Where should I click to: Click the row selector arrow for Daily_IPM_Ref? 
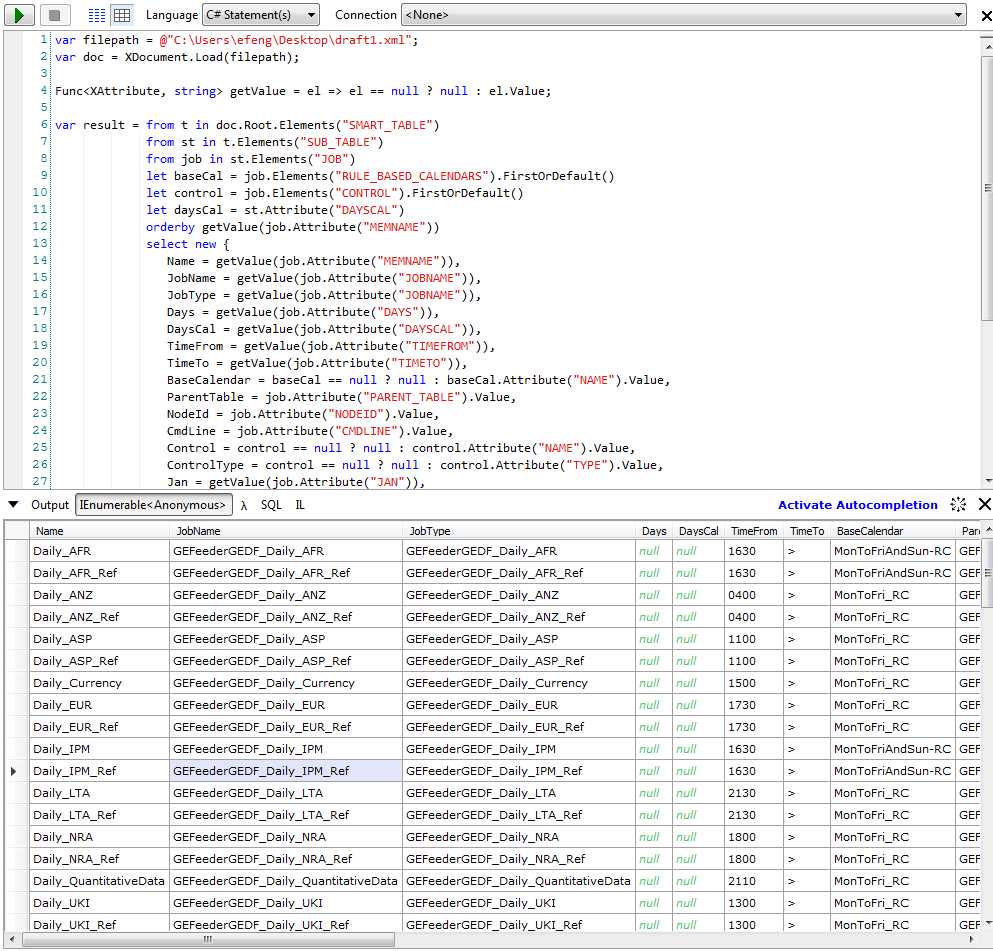14,771
